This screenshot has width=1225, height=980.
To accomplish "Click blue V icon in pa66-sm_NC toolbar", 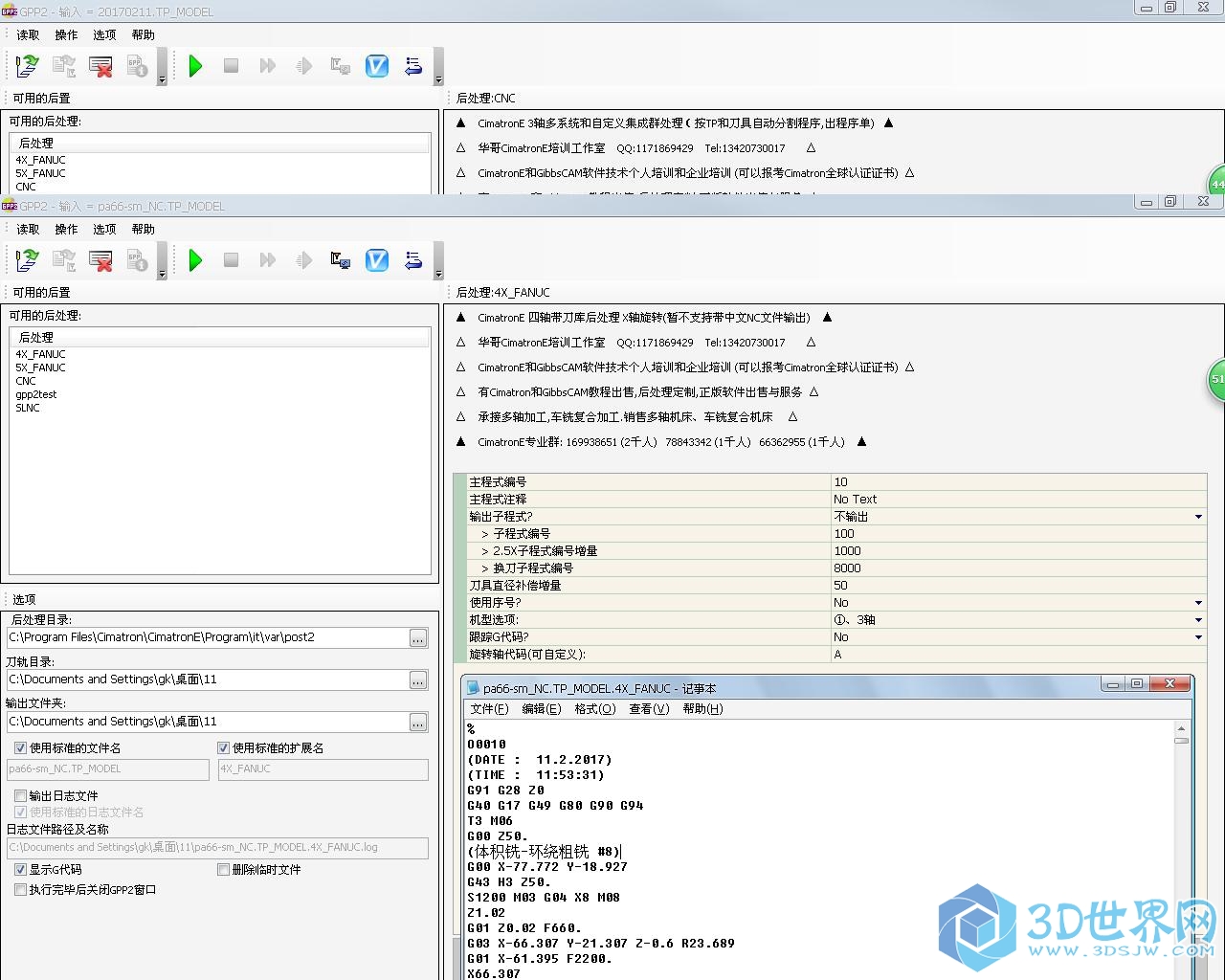I will (377, 260).
